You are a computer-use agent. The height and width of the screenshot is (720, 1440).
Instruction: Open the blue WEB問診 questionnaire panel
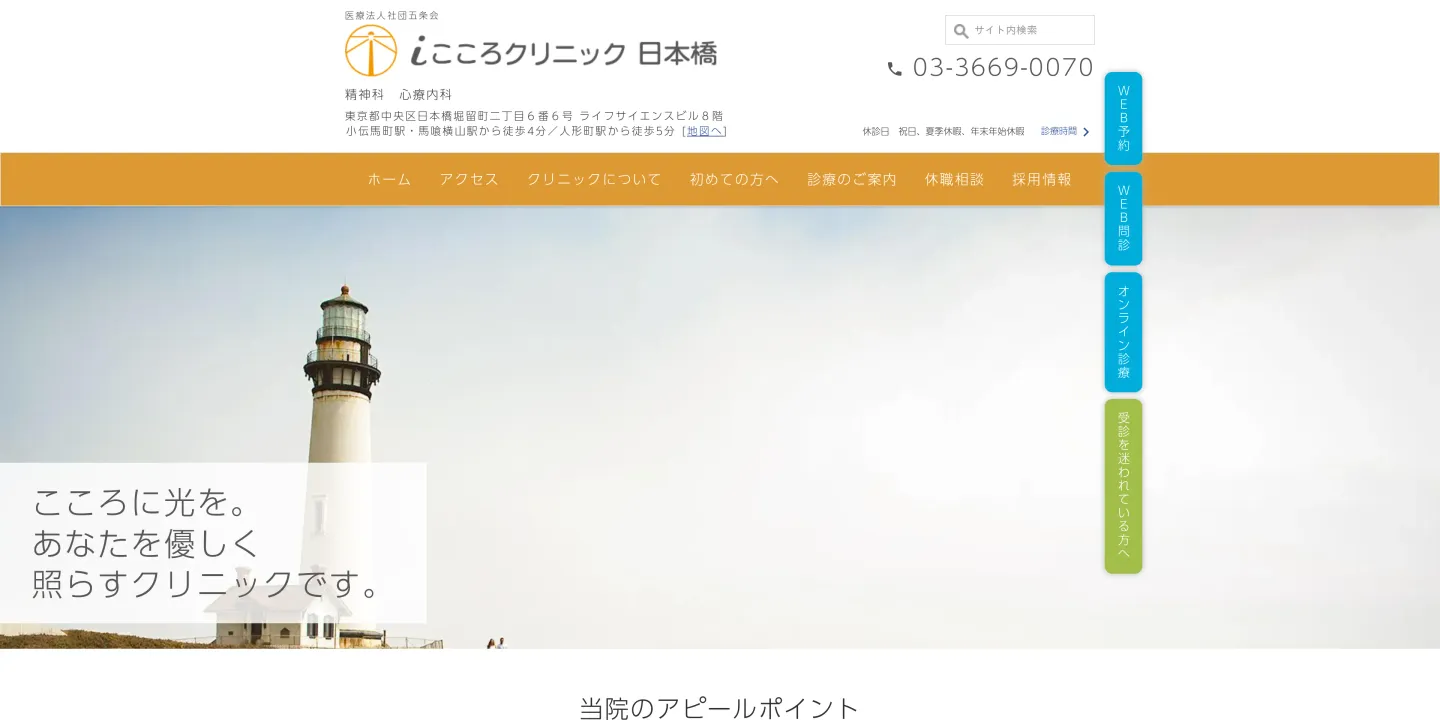(1123, 216)
